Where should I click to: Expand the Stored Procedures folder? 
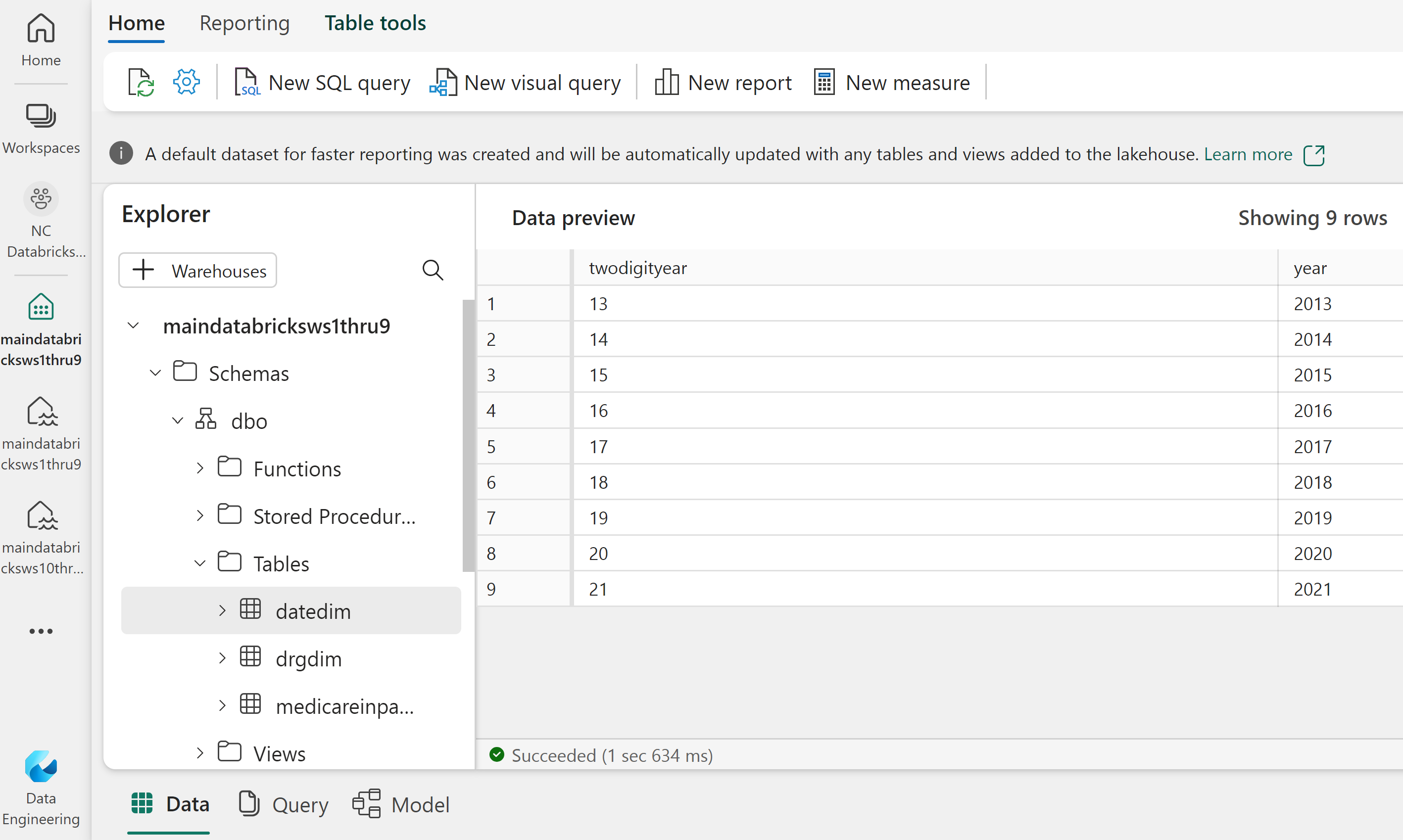(x=200, y=515)
